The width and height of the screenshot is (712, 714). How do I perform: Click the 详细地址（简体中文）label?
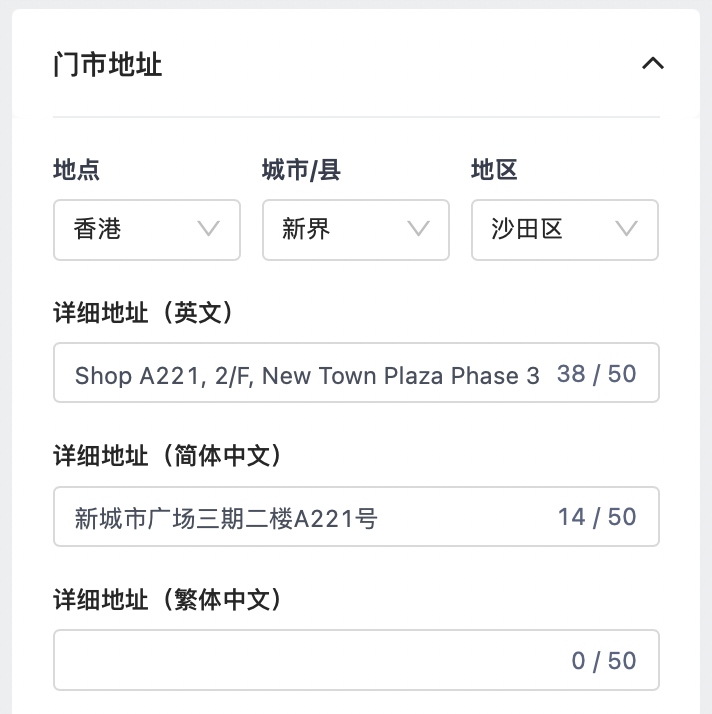coord(168,456)
